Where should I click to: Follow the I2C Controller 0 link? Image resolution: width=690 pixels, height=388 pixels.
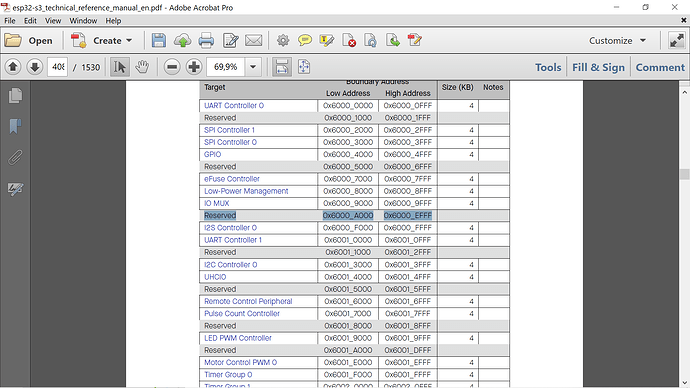pyautogui.click(x=231, y=265)
